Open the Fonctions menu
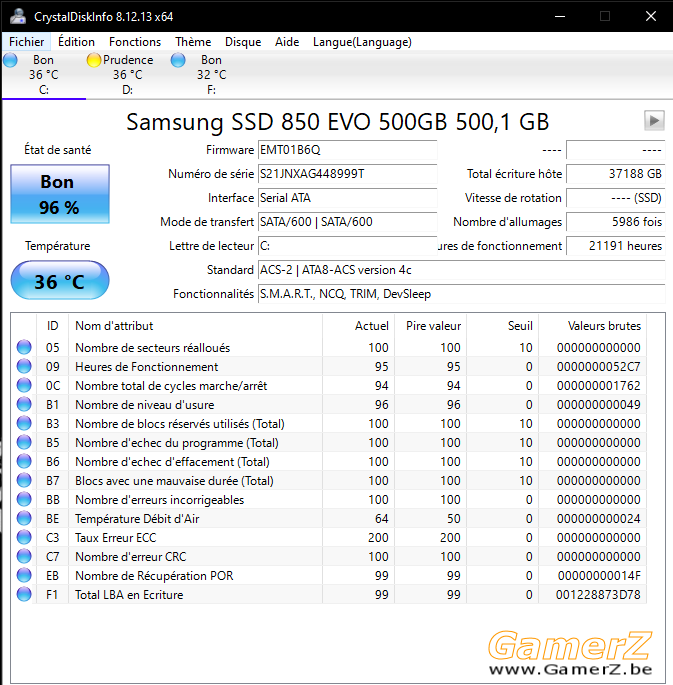Image resolution: width=673 pixels, height=685 pixels. [135, 42]
